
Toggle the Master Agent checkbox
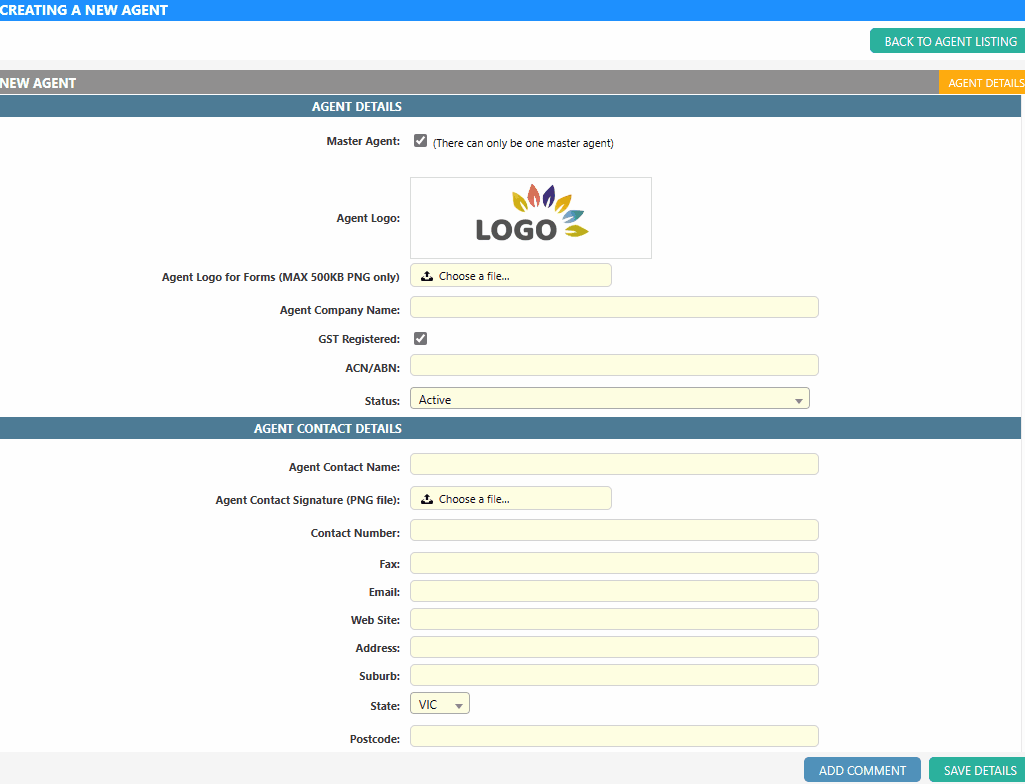pyautogui.click(x=421, y=142)
